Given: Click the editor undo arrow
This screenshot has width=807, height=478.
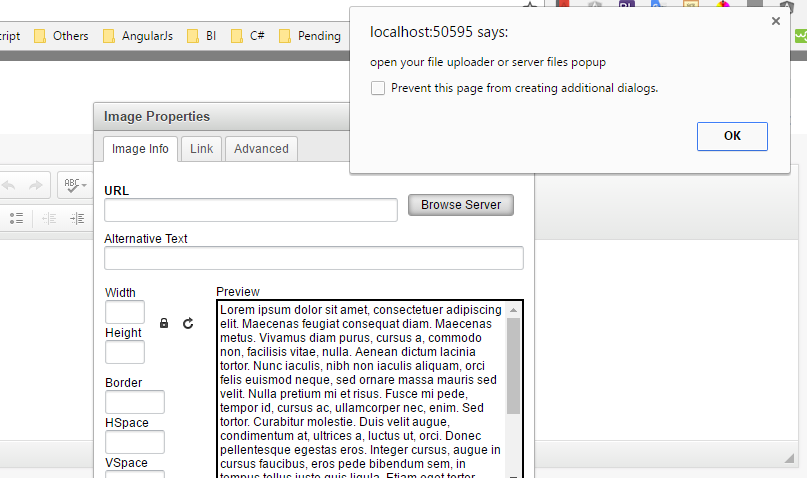Looking at the screenshot, I should coord(9,185).
